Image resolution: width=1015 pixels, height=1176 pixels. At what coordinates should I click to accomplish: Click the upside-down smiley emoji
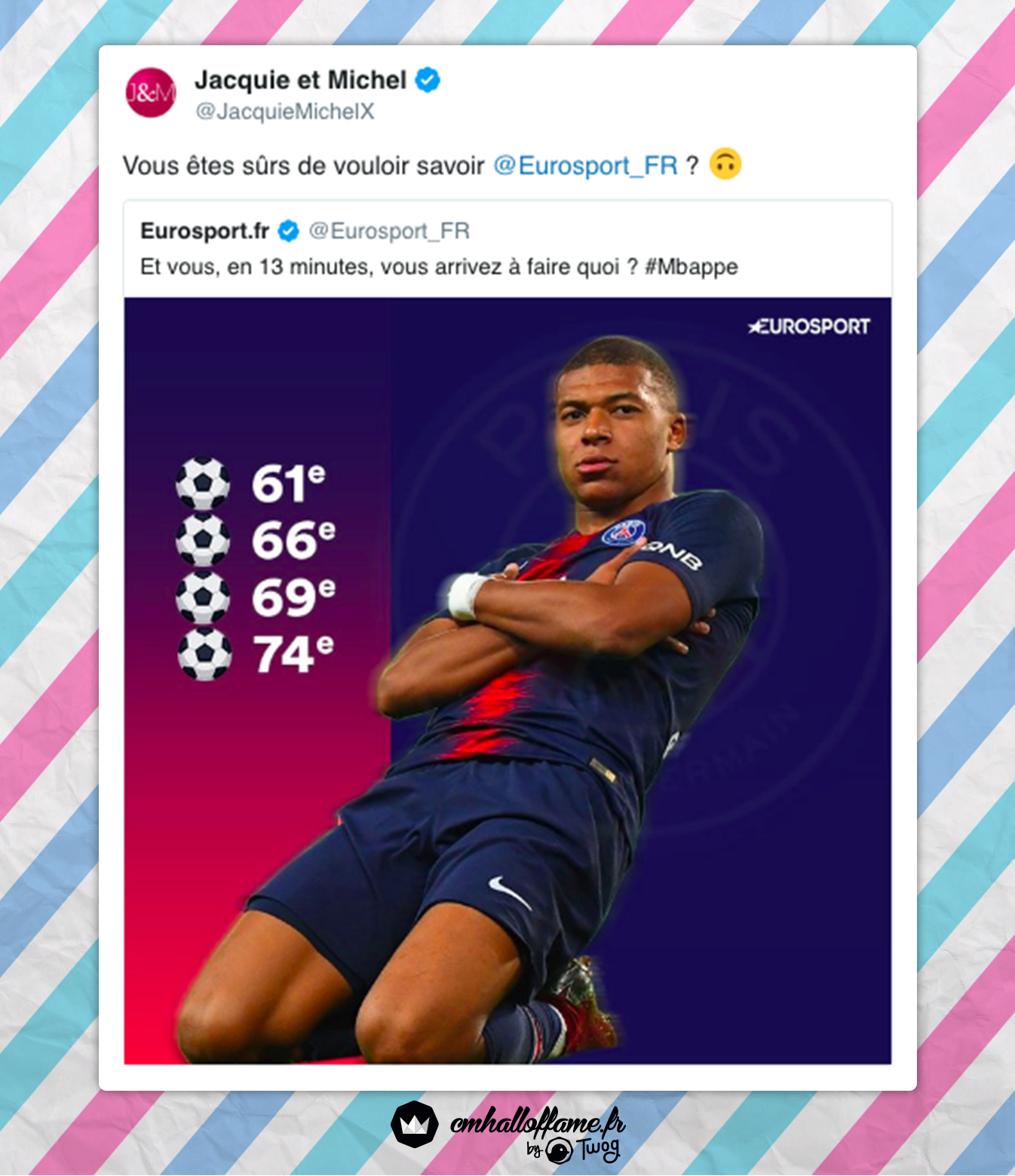tap(726, 164)
